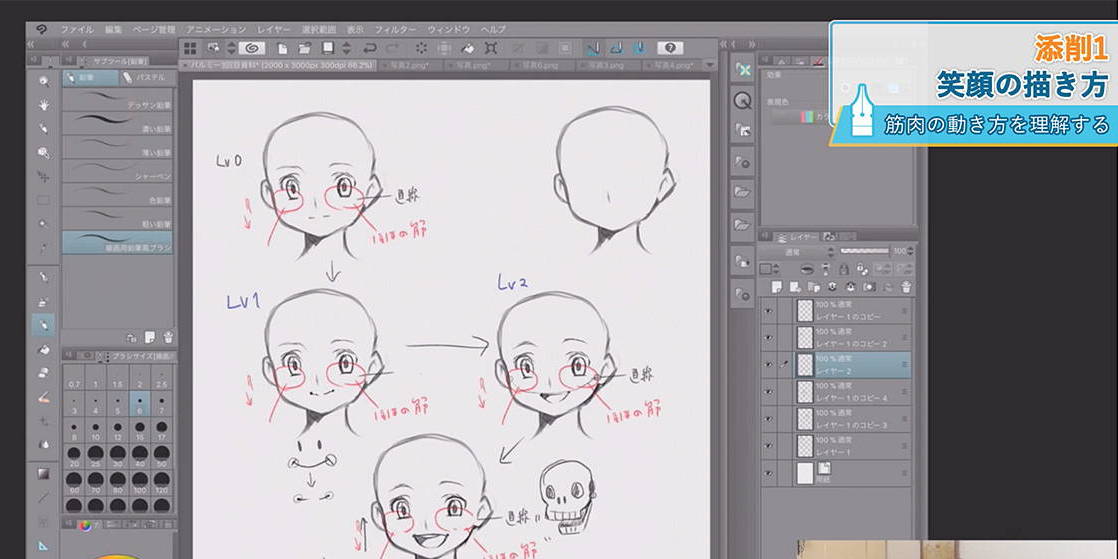Screen dimensions: 1118x559
Task: Select the 濃い鉛筆 brush
Action: point(118,123)
